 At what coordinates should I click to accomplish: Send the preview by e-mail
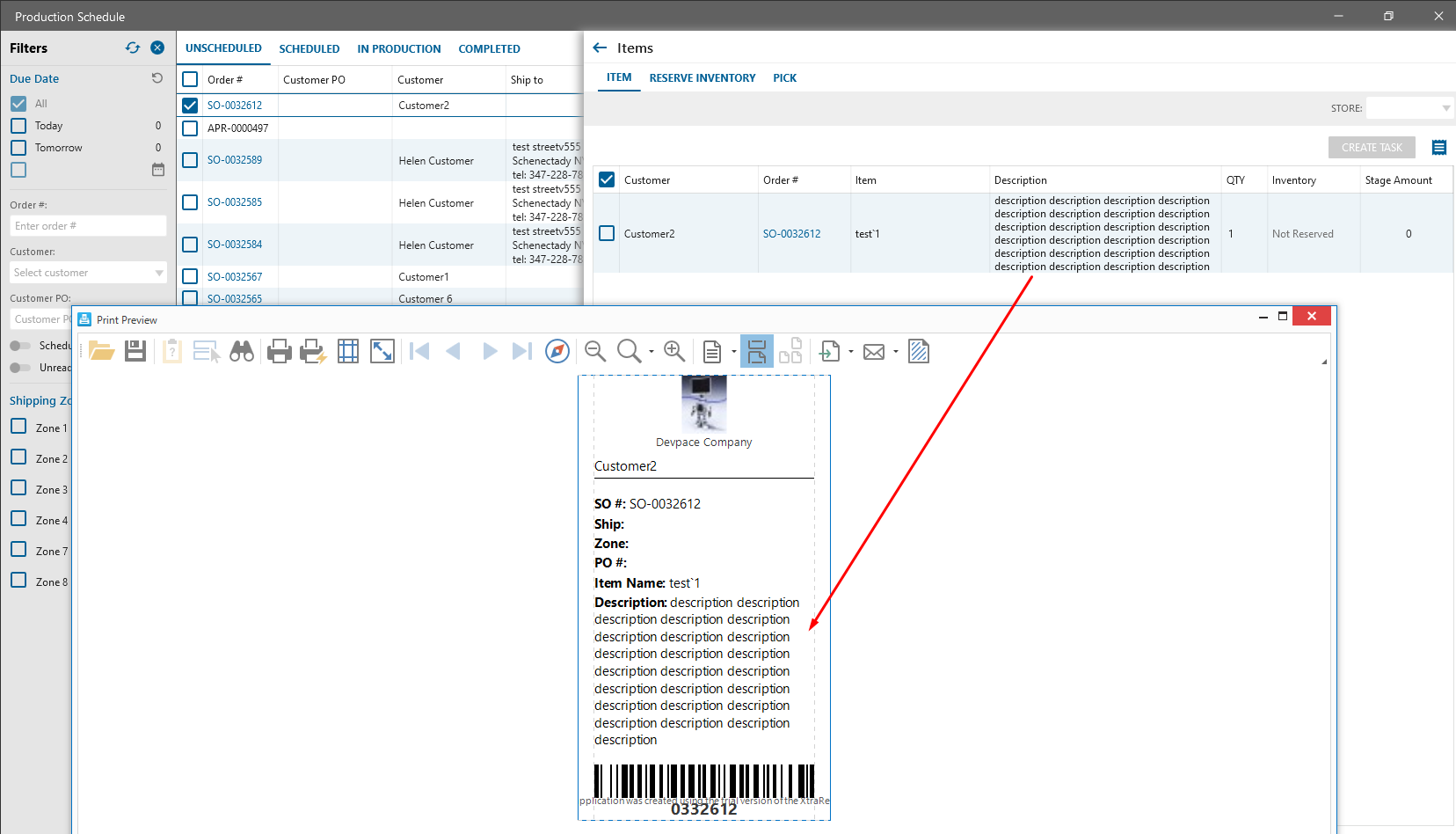874,352
